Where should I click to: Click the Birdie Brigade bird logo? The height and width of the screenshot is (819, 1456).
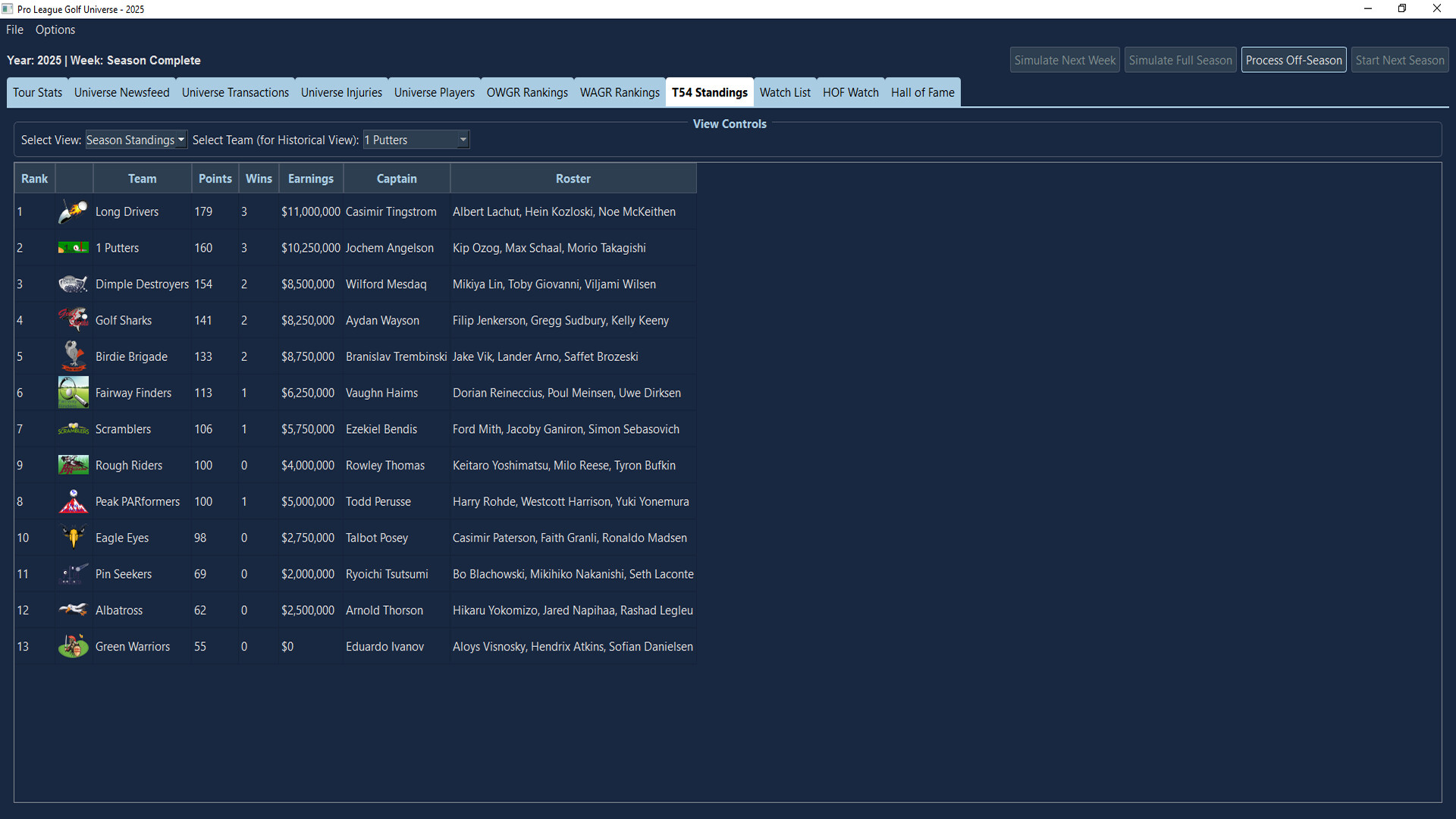[73, 356]
